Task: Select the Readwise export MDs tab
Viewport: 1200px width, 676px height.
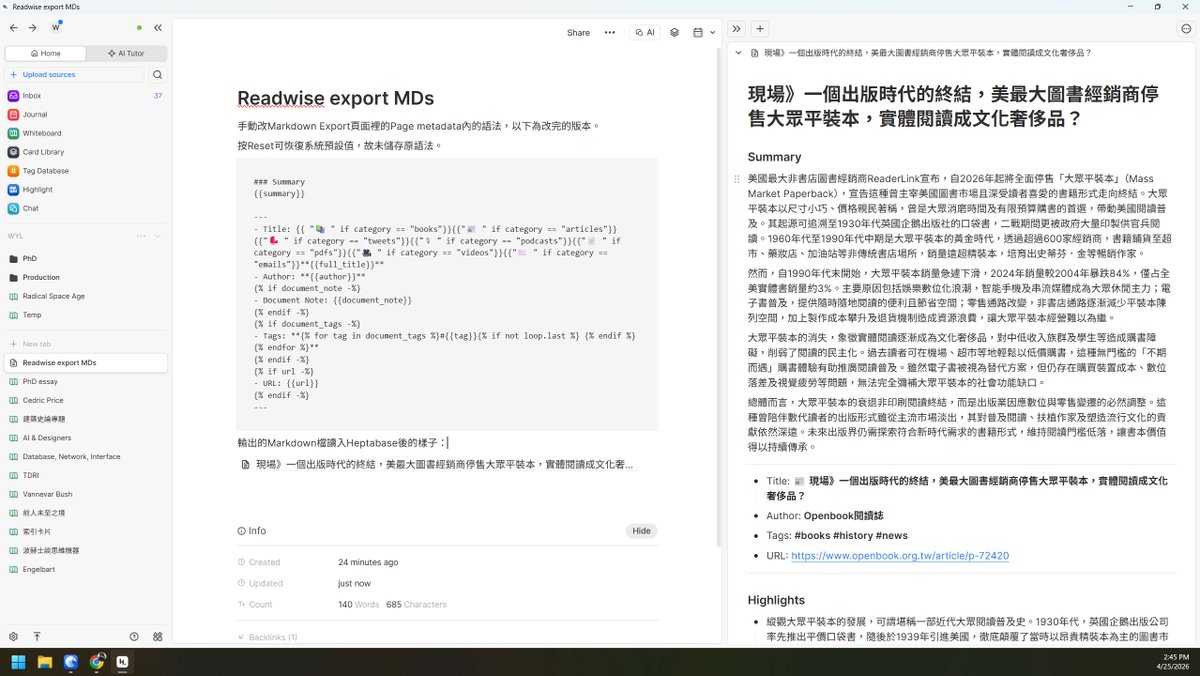Action: 85,362
